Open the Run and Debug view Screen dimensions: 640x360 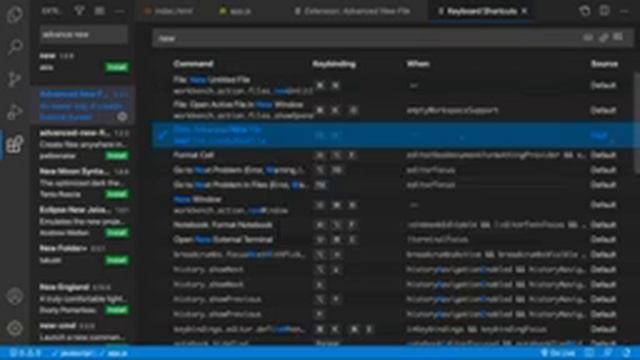click(15, 111)
